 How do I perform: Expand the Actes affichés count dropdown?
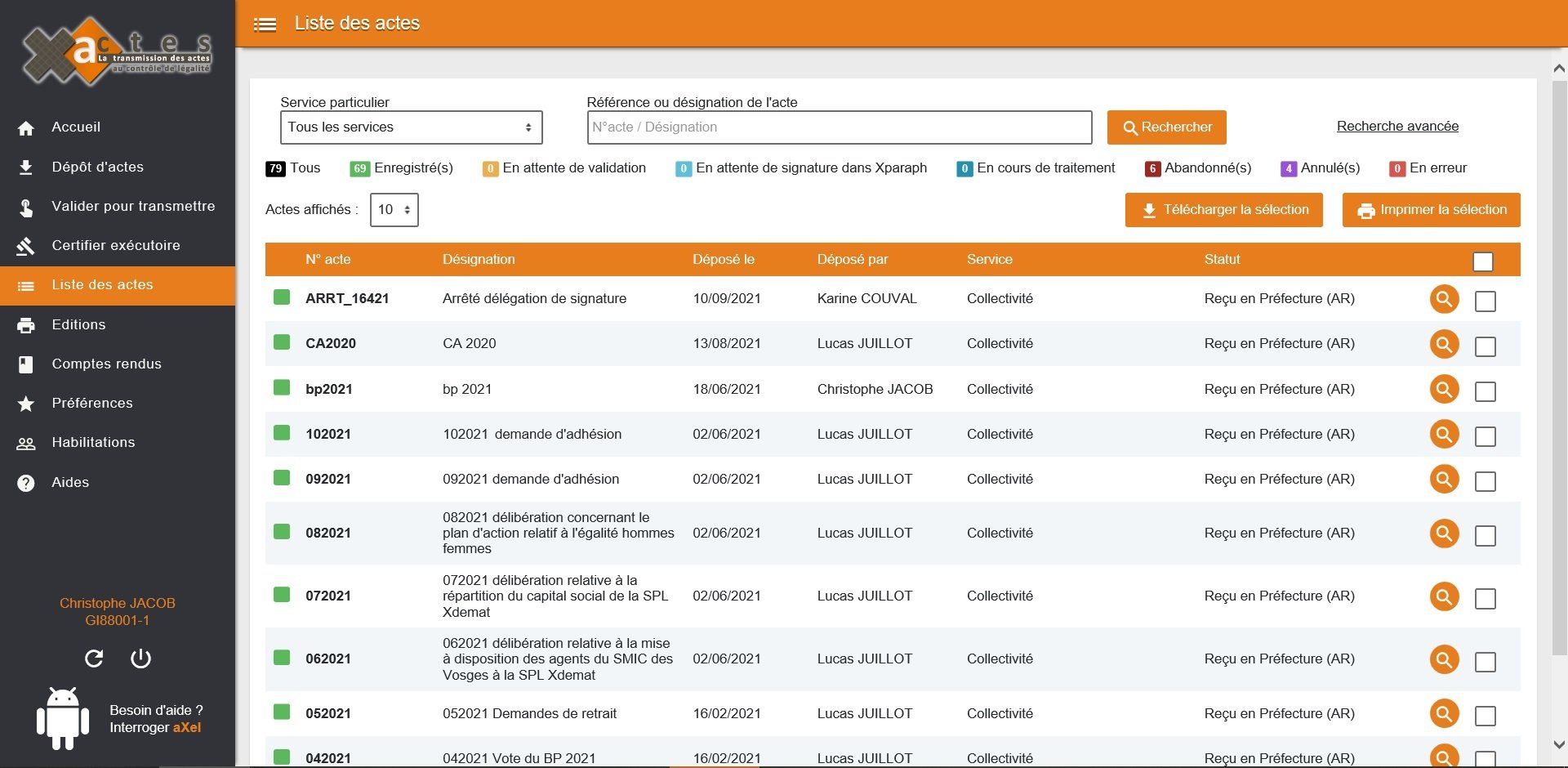pyautogui.click(x=394, y=210)
